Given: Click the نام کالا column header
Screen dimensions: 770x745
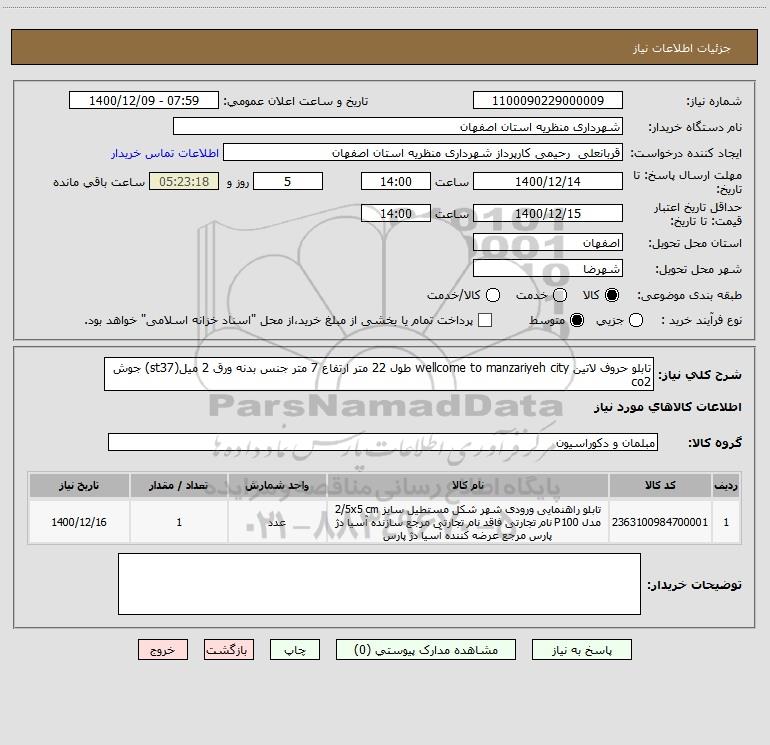Looking at the screenshot, I should click(x=468, y=485).
